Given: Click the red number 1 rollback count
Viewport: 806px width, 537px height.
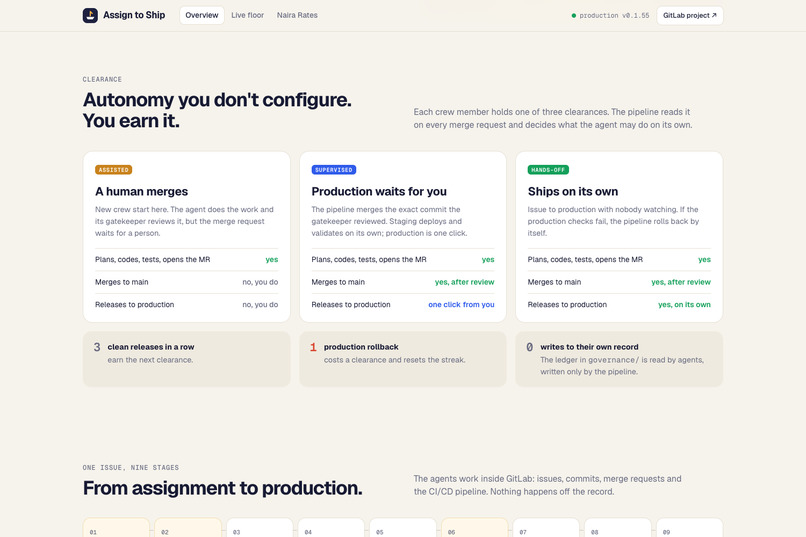Looking at the screenshot, I should (313, 347).
